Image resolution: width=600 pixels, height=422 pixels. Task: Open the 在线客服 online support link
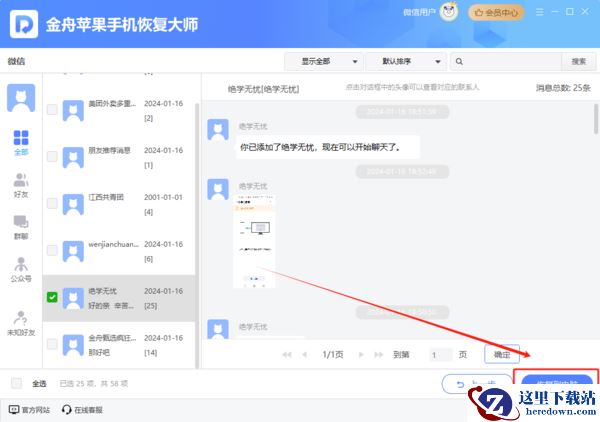point(82,410)
